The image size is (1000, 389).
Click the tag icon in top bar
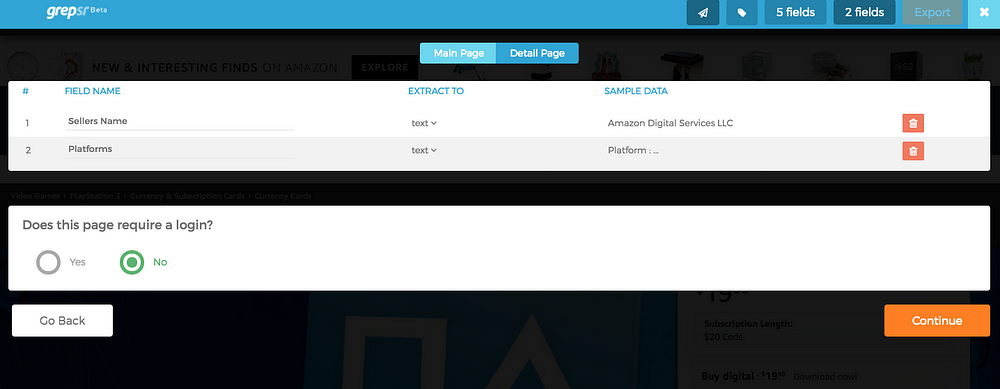pos(742,13)
